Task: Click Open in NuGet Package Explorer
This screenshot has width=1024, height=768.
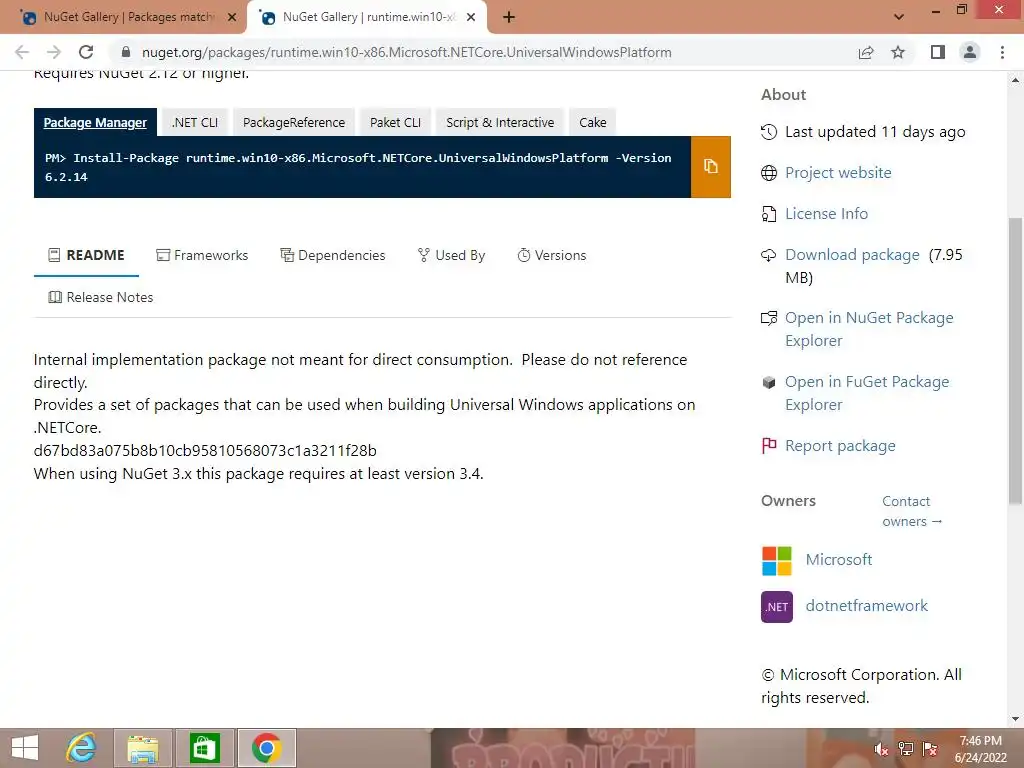Action: 869,329
